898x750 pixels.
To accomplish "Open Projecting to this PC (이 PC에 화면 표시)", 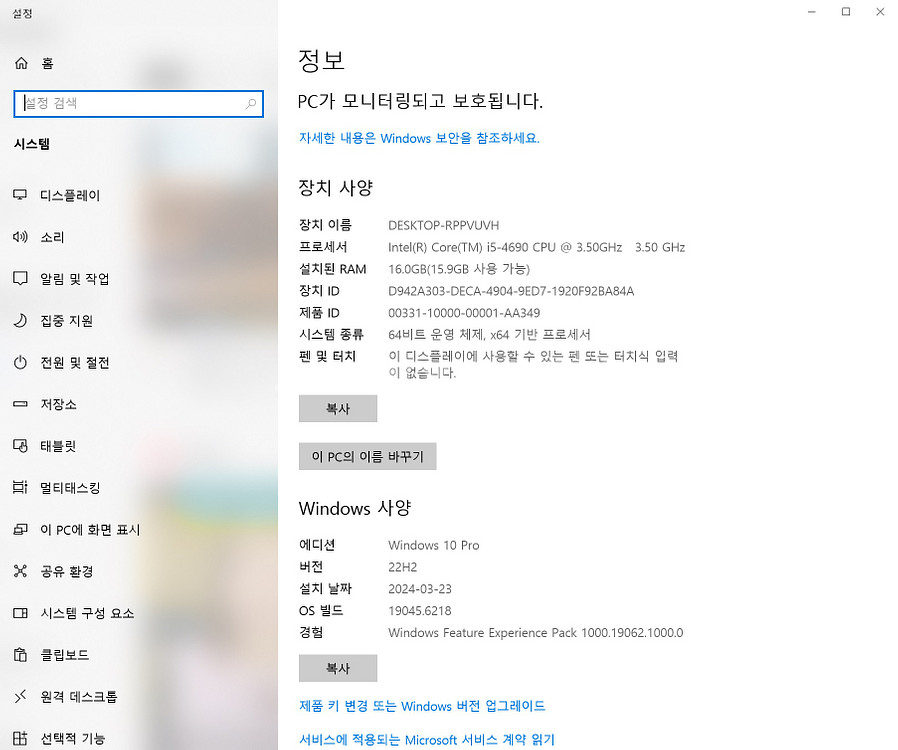I will click(89, 530).
